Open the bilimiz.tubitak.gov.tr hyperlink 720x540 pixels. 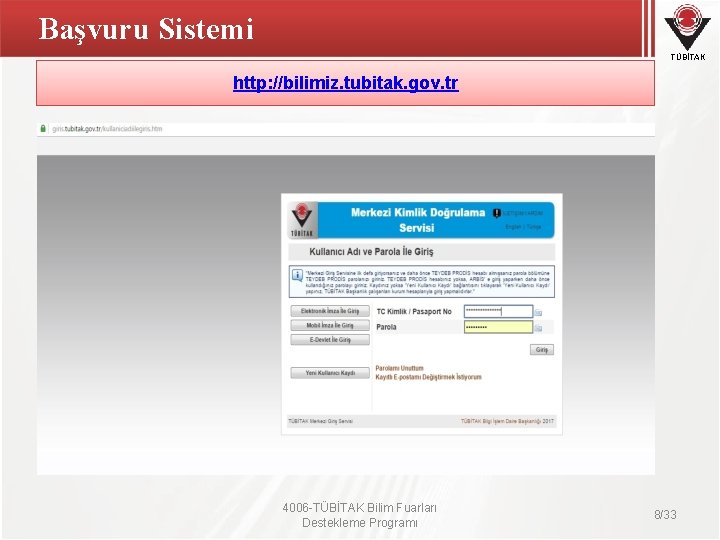click(x=345, y=83)
